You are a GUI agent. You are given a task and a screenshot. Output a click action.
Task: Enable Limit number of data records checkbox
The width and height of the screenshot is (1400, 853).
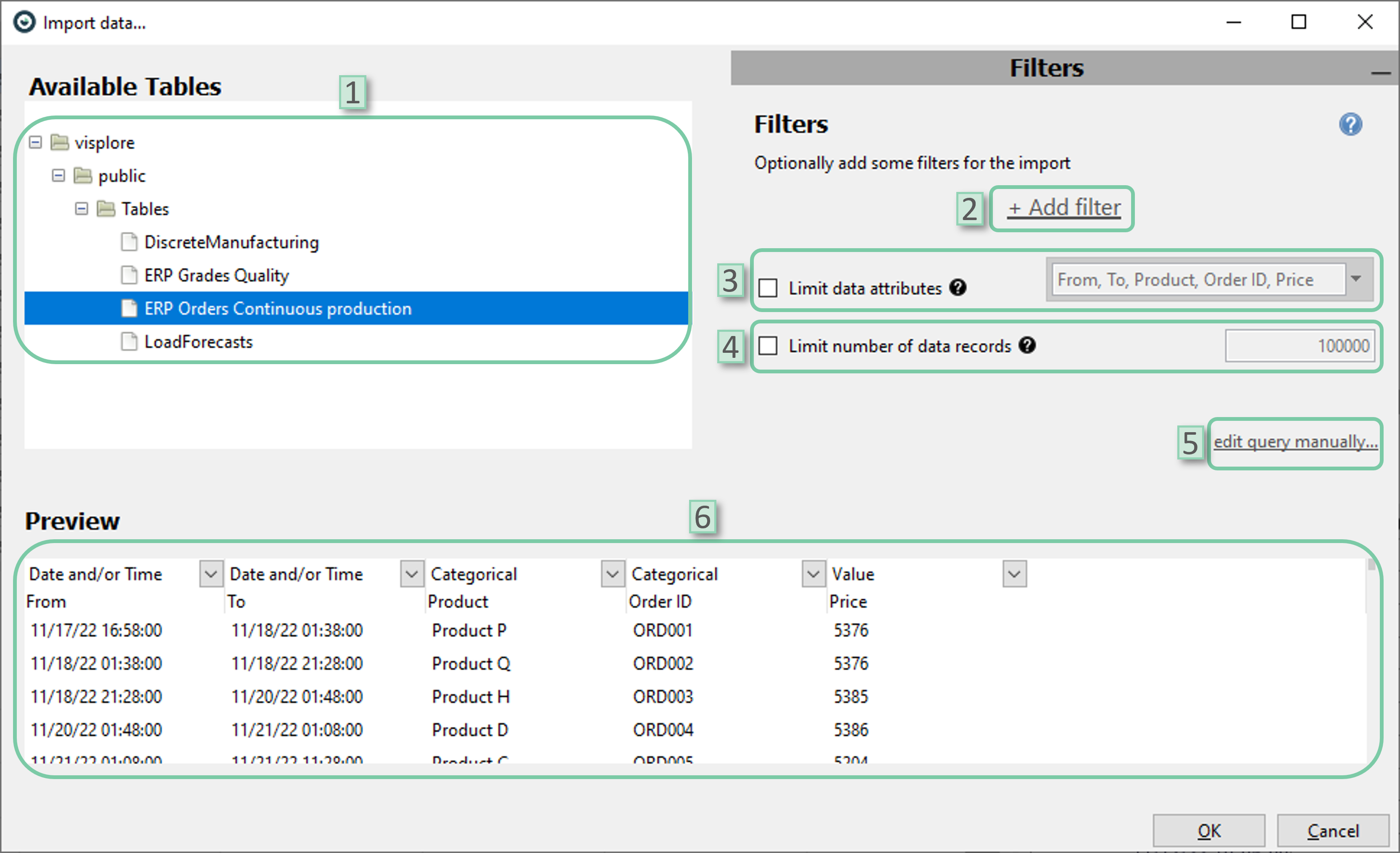[768, 345]
